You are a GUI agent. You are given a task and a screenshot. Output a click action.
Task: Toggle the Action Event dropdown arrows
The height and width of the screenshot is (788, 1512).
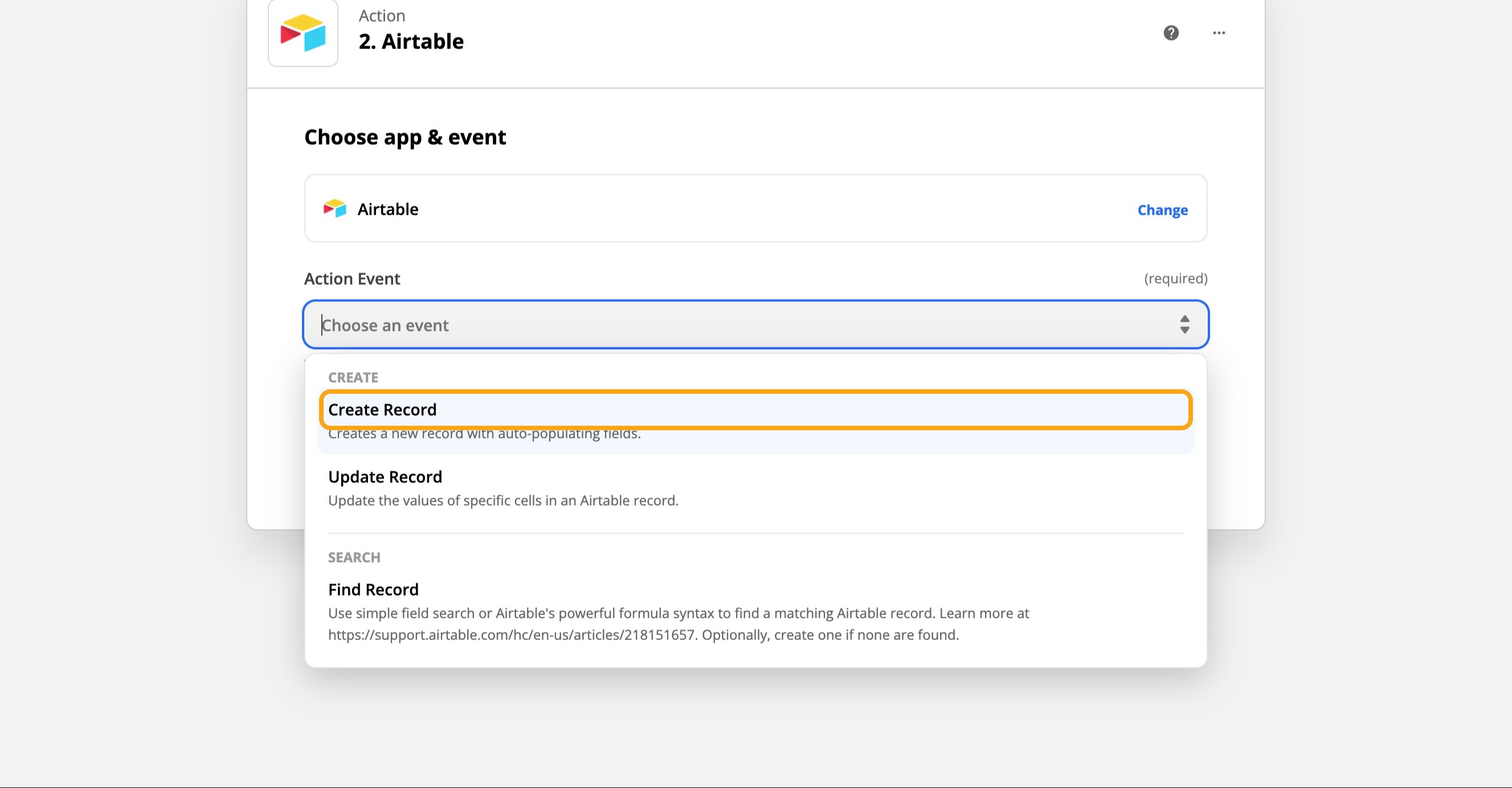pyautogui.click(x=1184, y=325)
